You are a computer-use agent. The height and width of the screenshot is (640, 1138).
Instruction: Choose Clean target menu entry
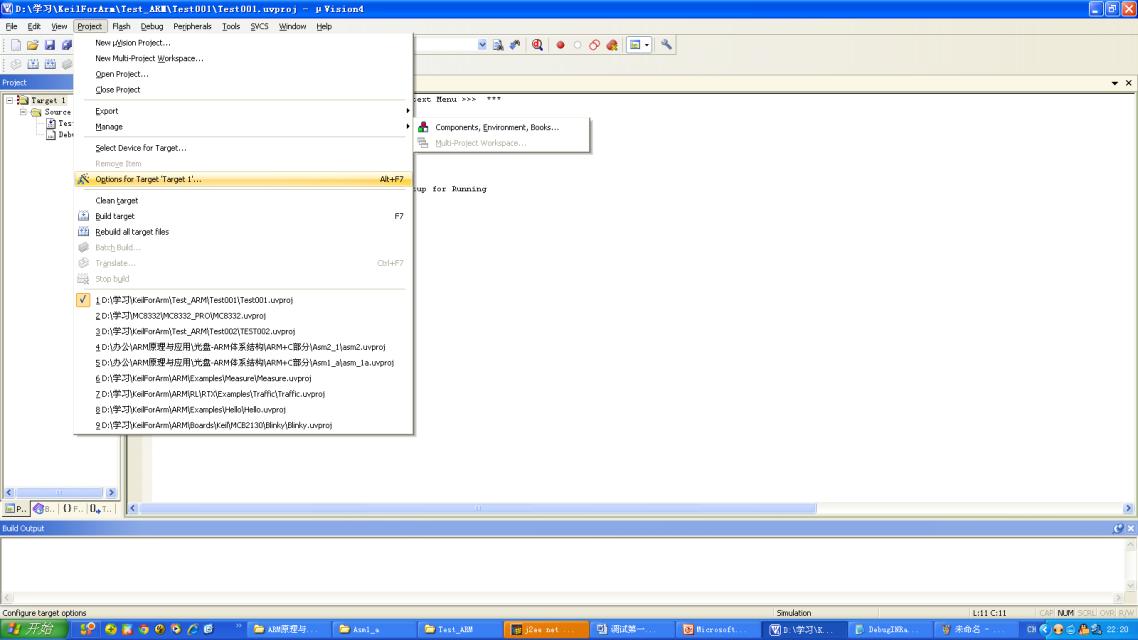(x=243, y=201)
